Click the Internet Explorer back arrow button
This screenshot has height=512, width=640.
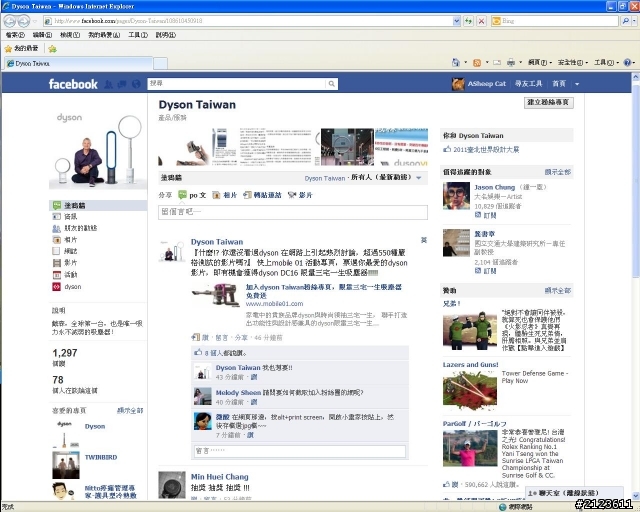click(x=10, y=21)
